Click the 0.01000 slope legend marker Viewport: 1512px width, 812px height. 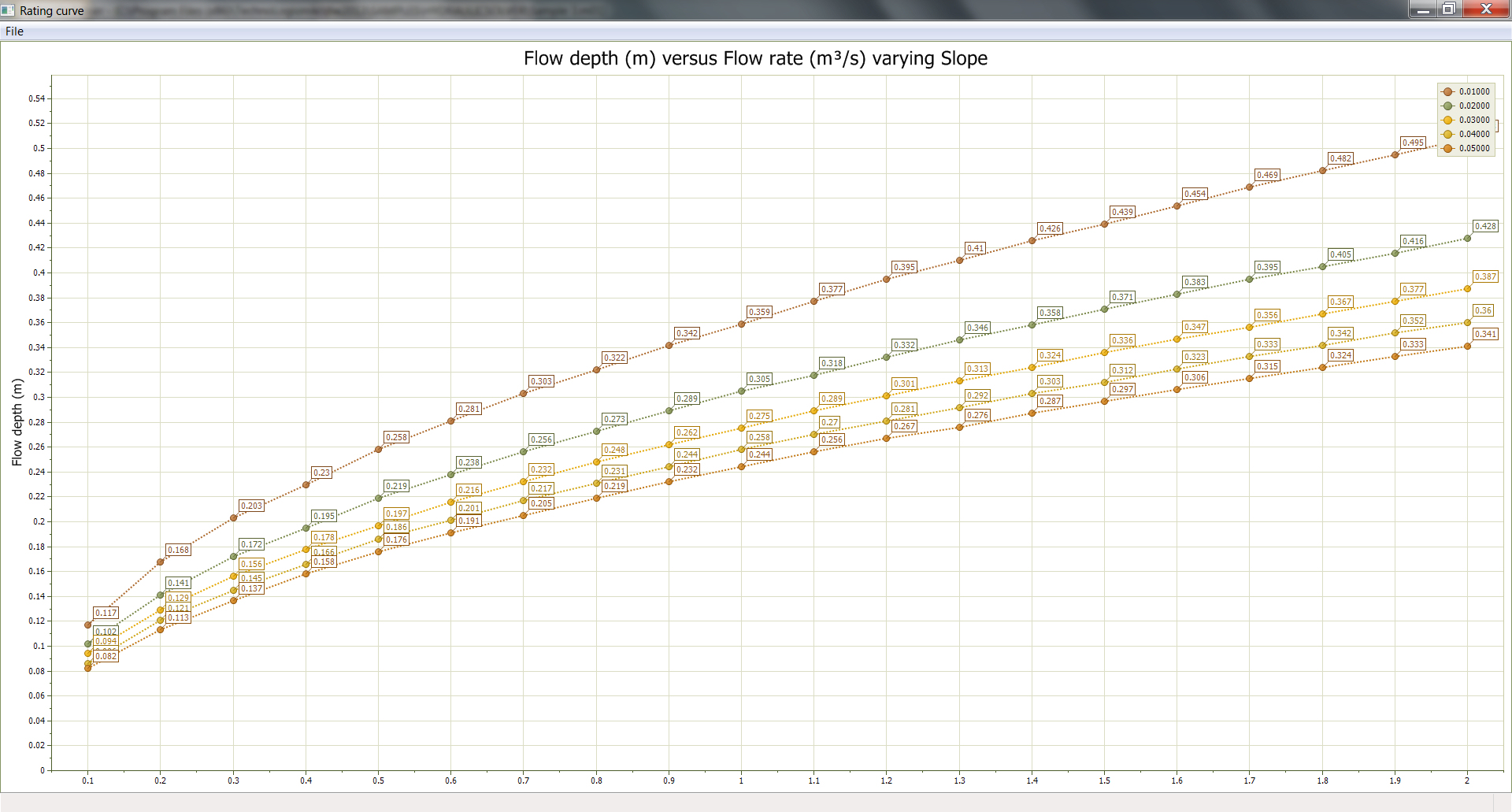[x=1447, y=92]
